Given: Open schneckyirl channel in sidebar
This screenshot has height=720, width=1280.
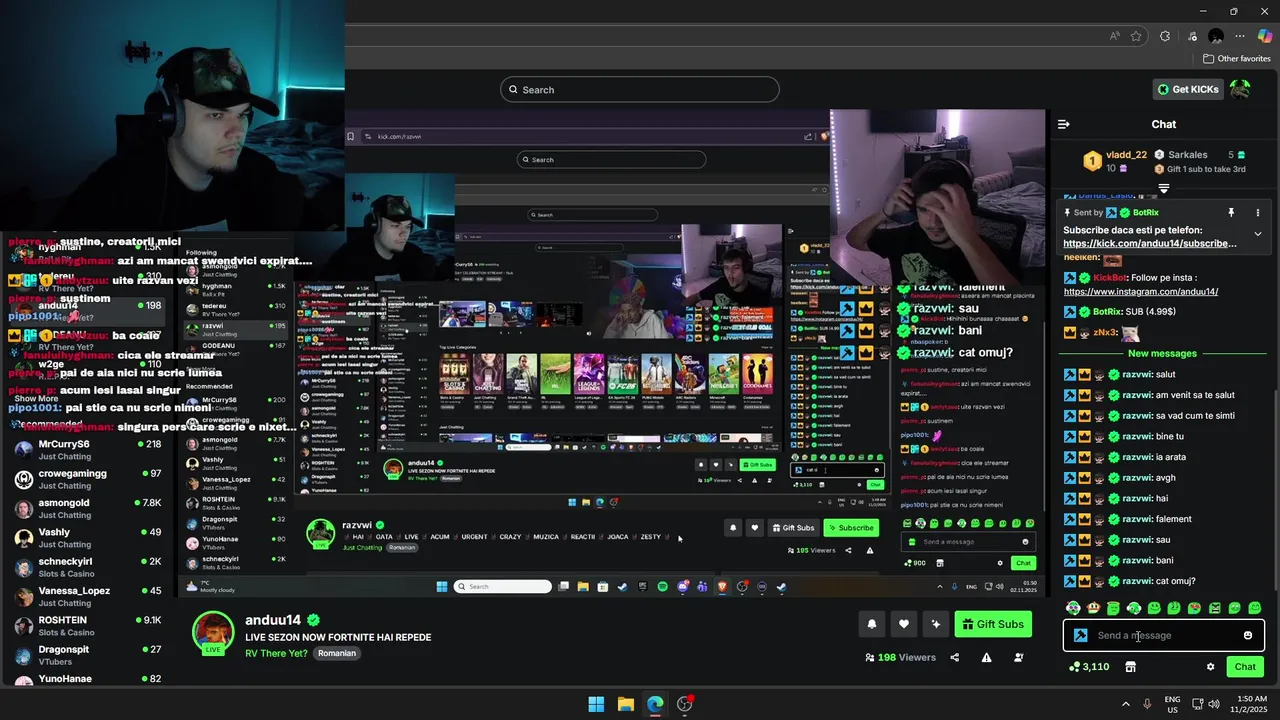Looking at the screenshot, I should click(x=88, y=566).
